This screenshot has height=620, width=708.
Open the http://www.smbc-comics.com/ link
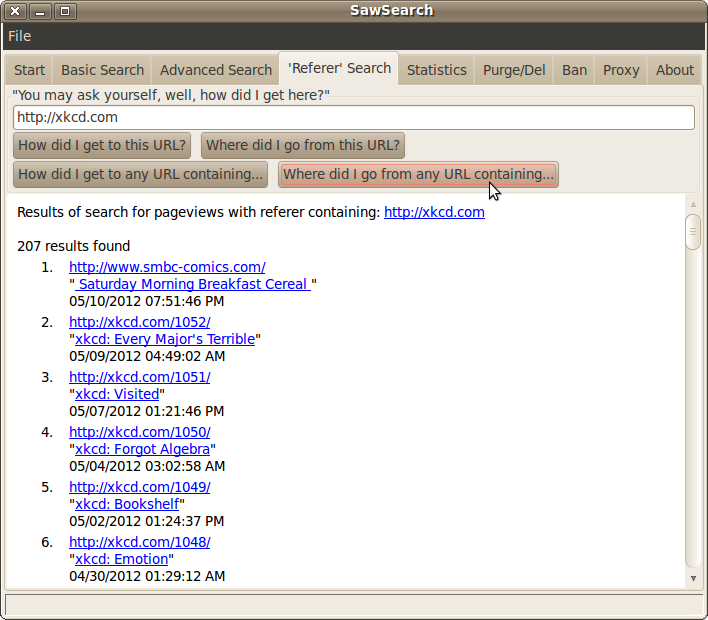pyautogui.click(x=167, y=267)
